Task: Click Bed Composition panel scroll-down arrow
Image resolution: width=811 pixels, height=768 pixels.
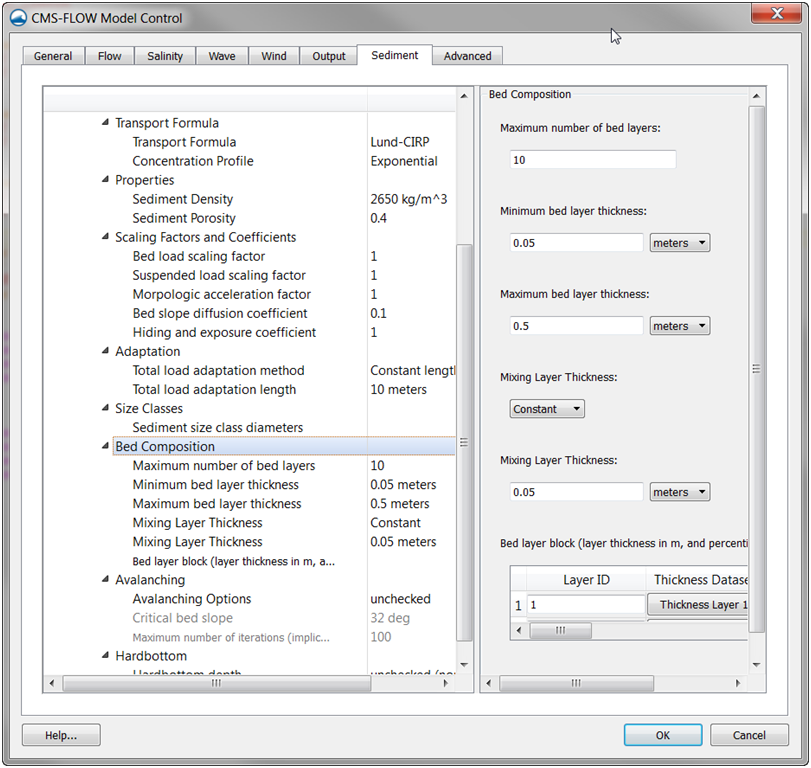Action: point(756,665)
